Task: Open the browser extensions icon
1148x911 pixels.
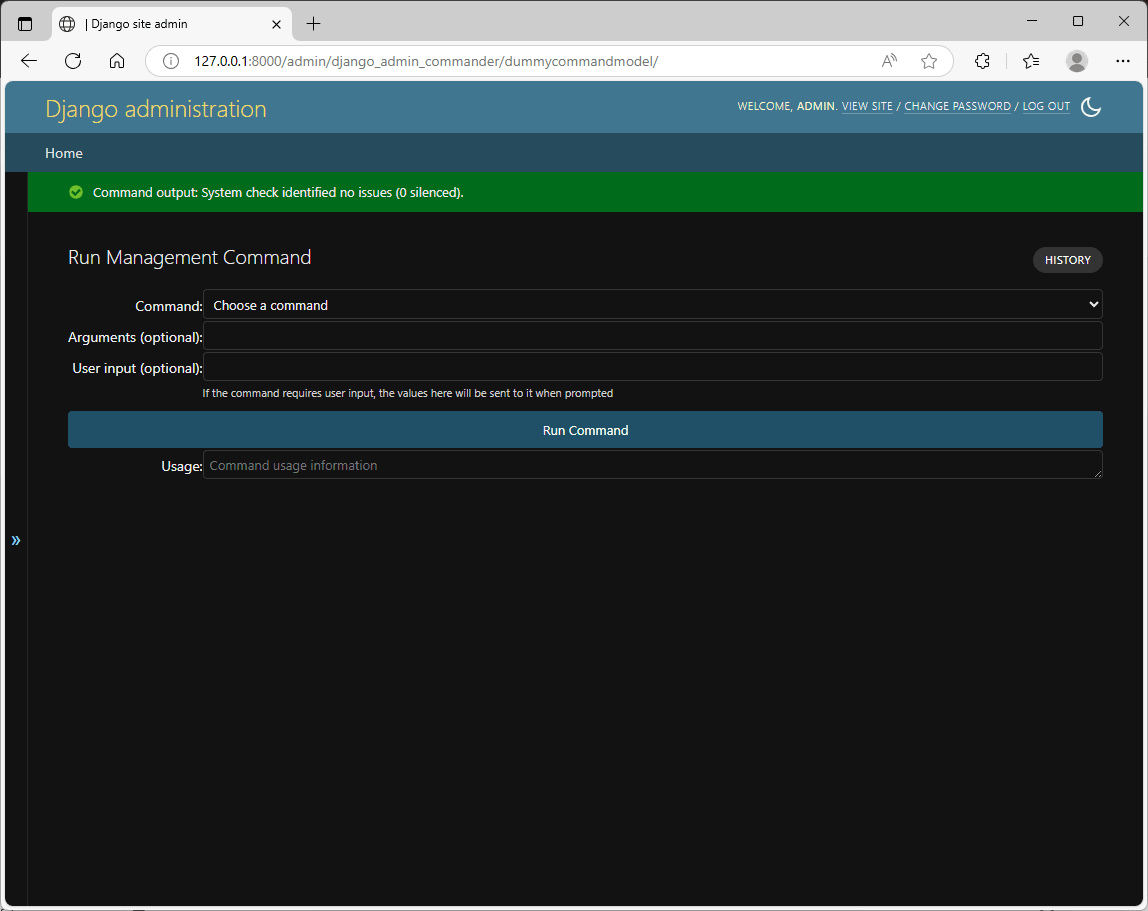Action: pos(981,60)
